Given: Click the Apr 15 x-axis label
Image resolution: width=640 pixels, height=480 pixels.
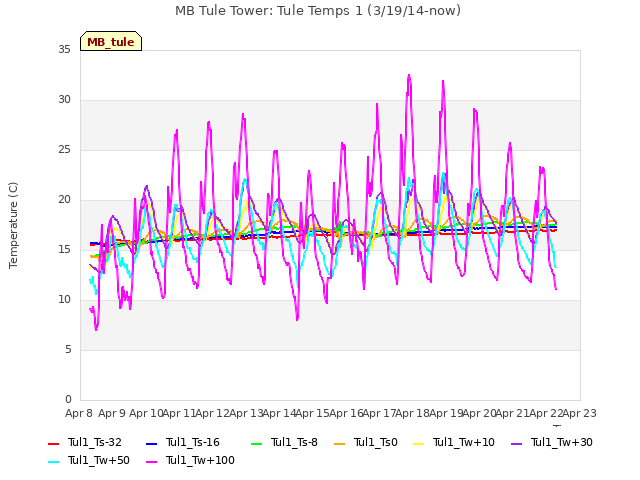Looking at the screenshot, I should point(313,413).
